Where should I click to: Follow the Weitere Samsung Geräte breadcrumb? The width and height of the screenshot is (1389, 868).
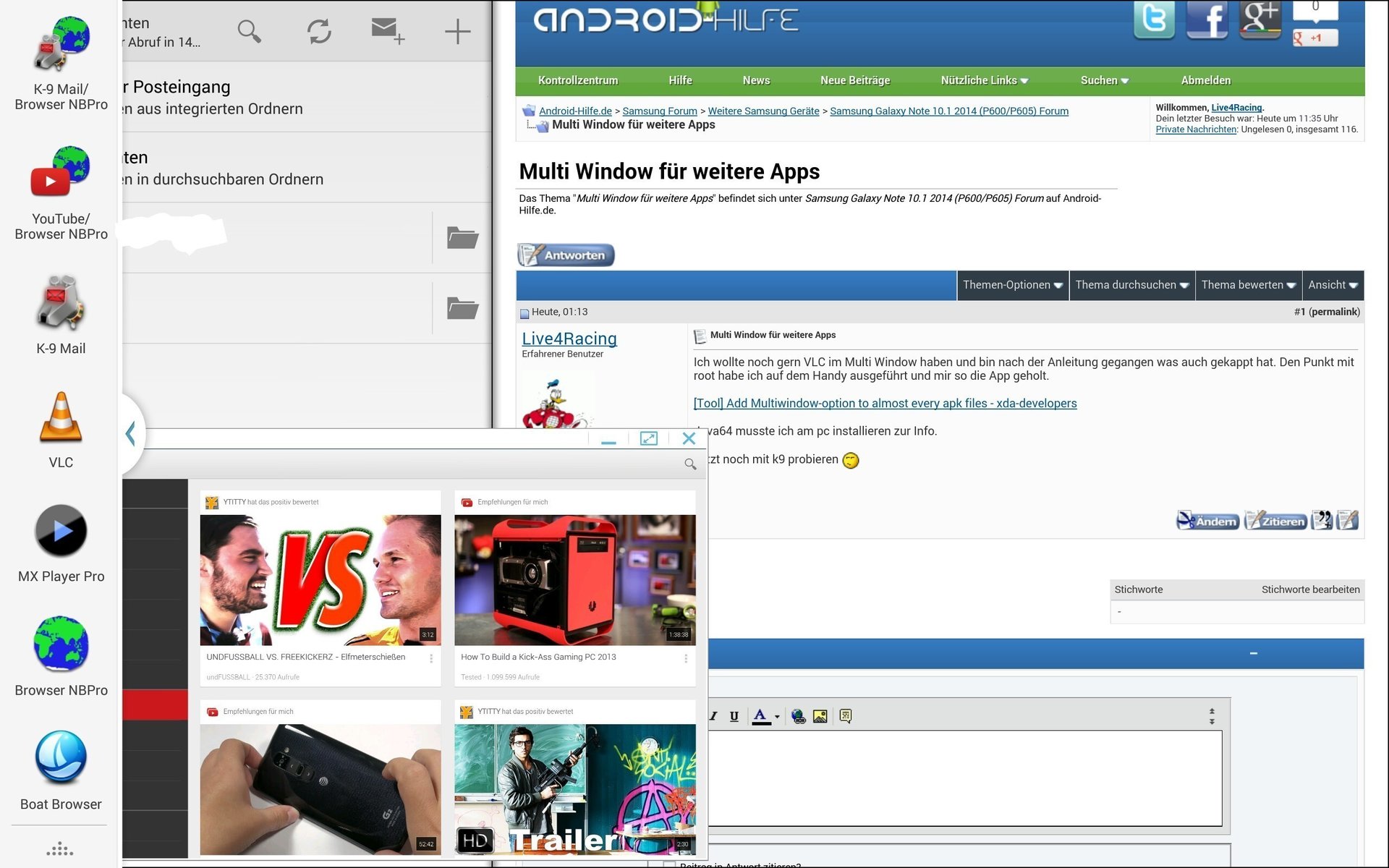763,111
